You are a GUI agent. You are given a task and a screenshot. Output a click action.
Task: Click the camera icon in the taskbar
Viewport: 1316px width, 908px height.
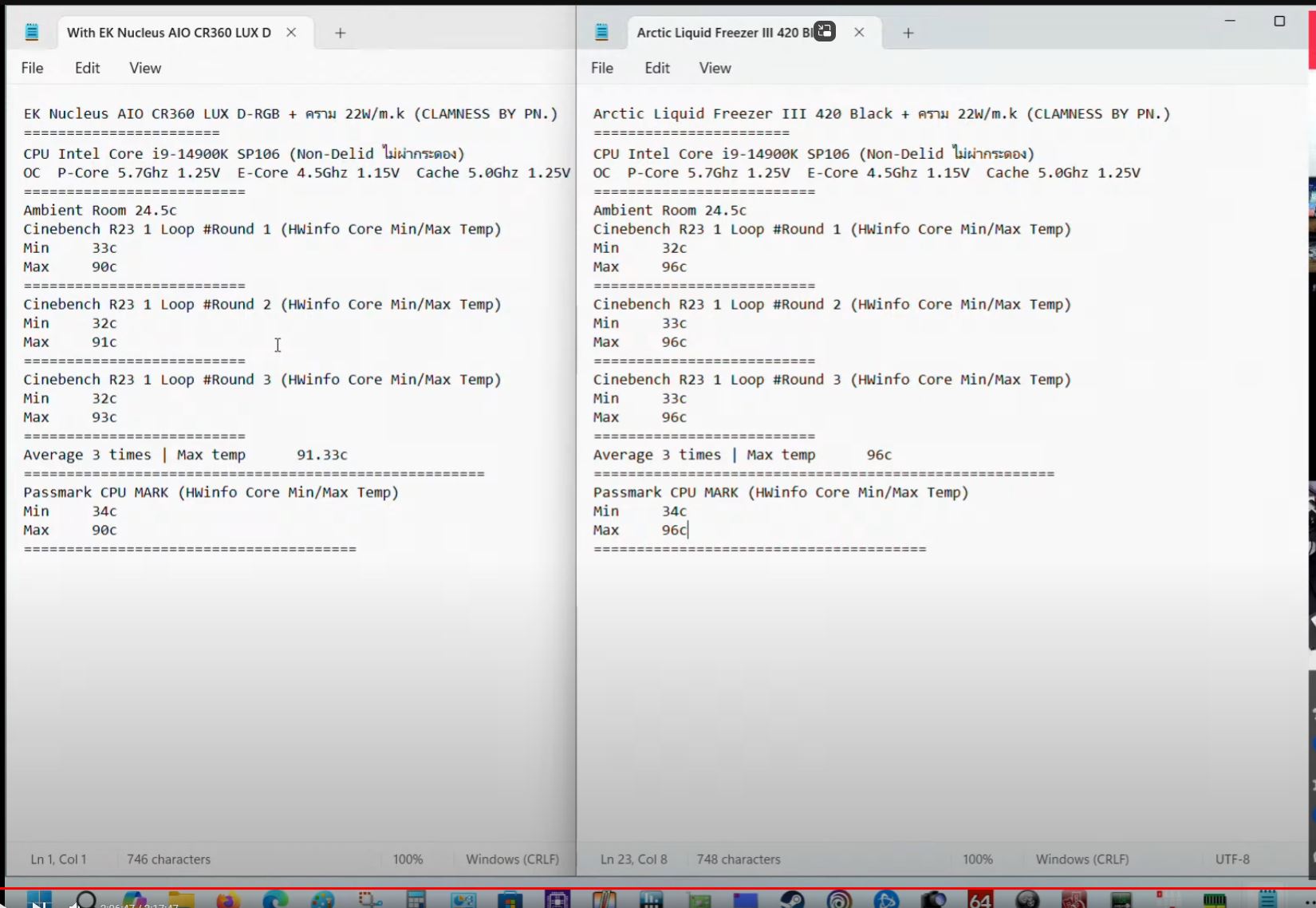[x=933, y=901]
